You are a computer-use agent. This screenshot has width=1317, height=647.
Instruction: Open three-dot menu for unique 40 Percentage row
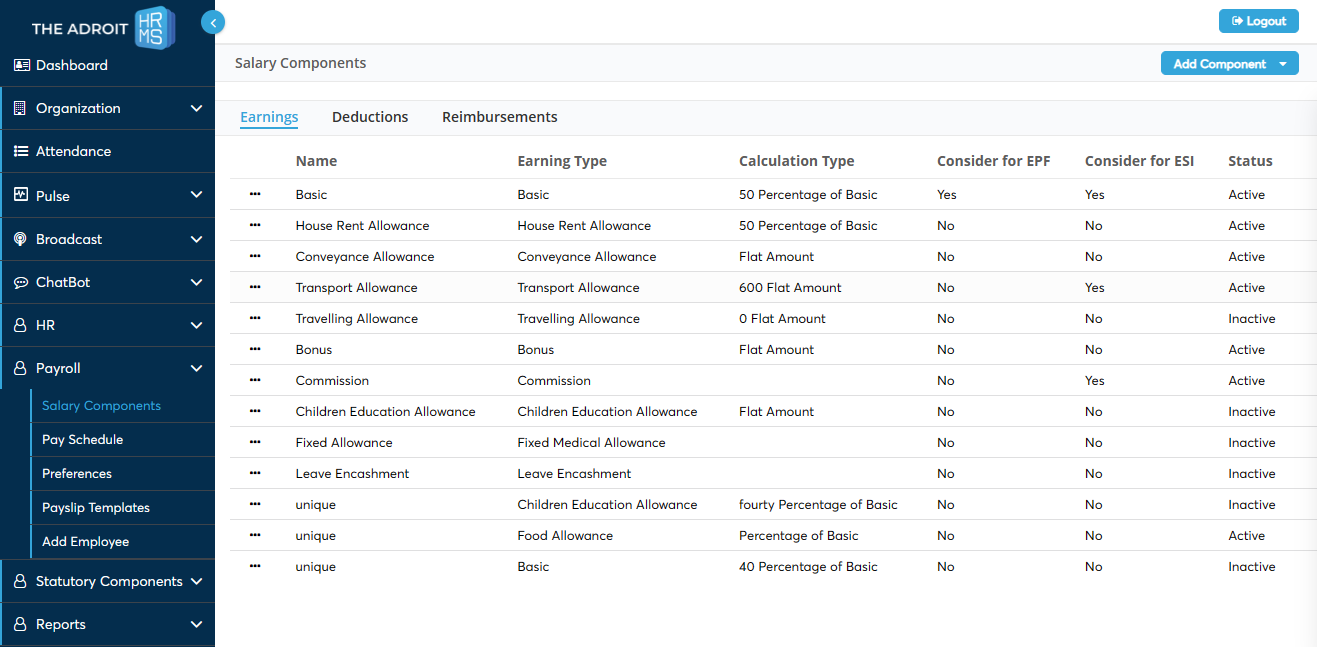(x=255, y=566)
